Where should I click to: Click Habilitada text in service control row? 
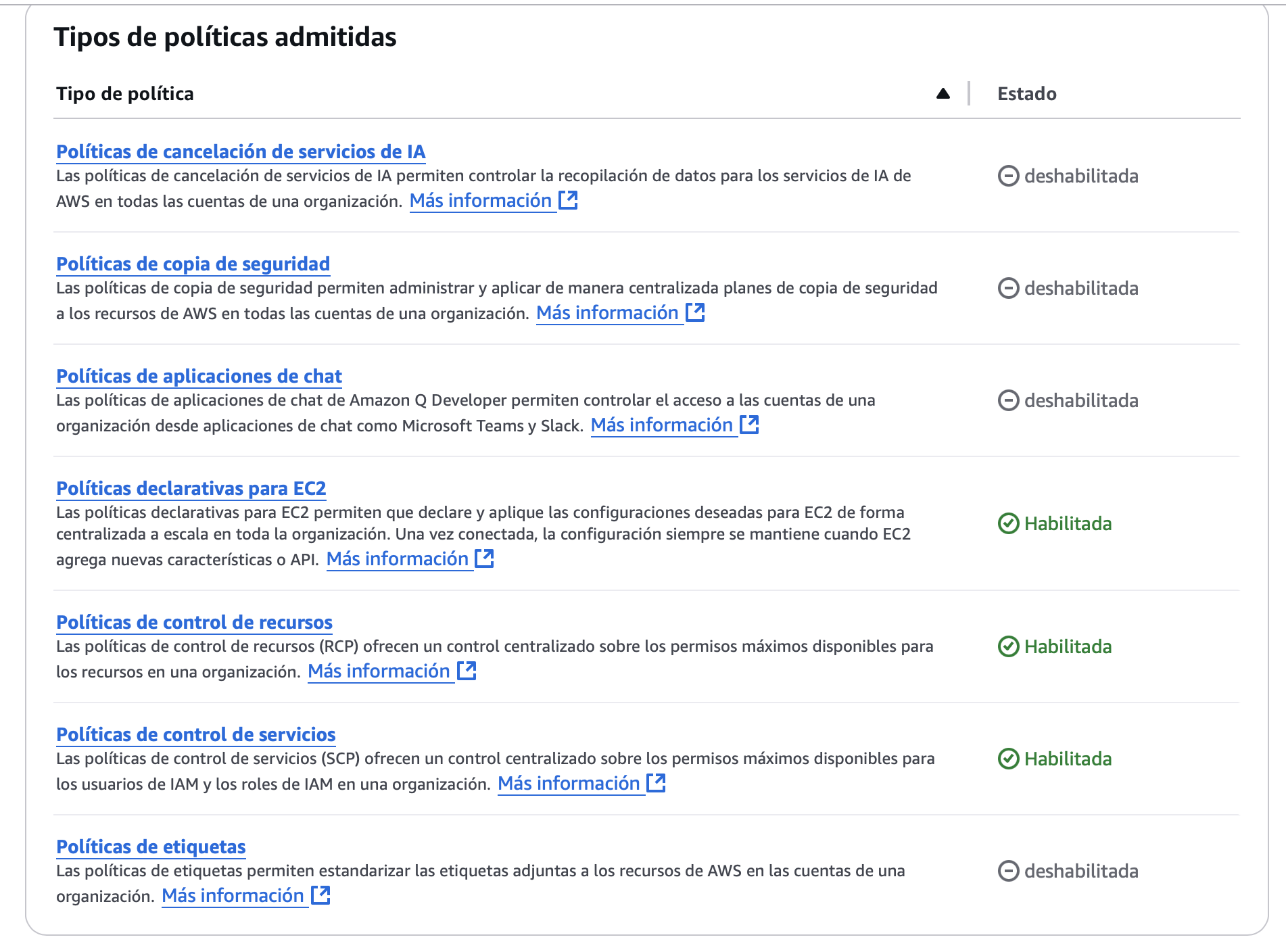click(1068, 759)
